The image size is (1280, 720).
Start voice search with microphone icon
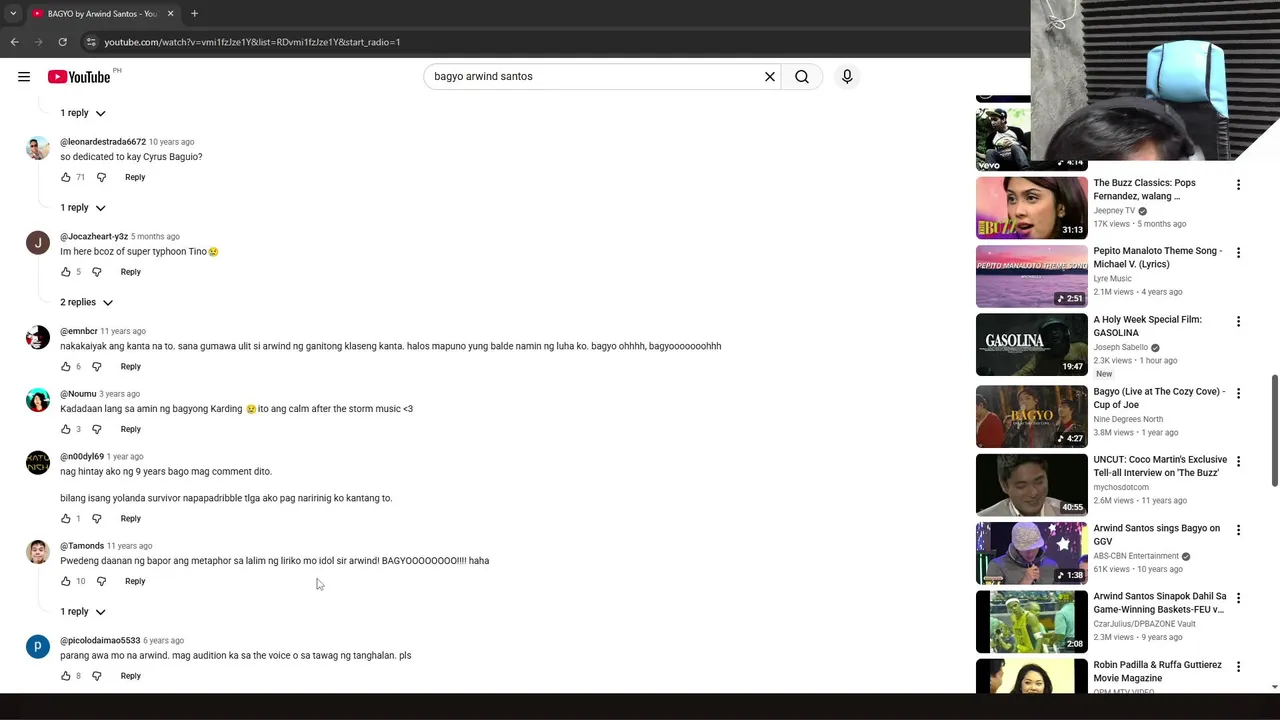pos(847,77)
